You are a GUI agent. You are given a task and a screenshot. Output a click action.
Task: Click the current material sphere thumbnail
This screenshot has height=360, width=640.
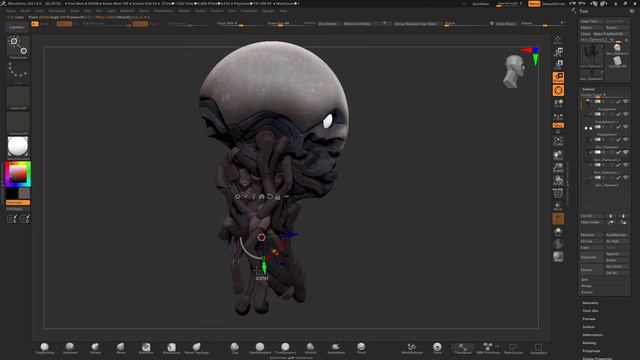coord(18,147)
